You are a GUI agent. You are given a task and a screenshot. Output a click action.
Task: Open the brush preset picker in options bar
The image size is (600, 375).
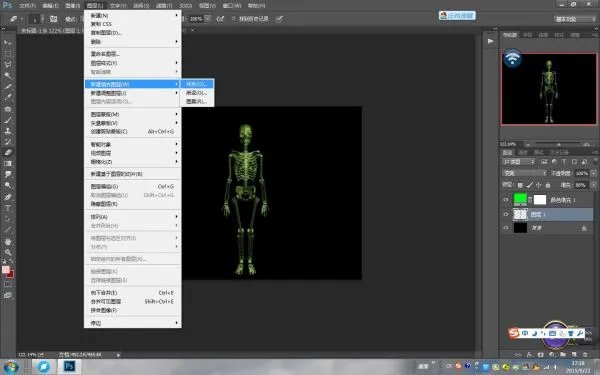click(x=36, y=19)
